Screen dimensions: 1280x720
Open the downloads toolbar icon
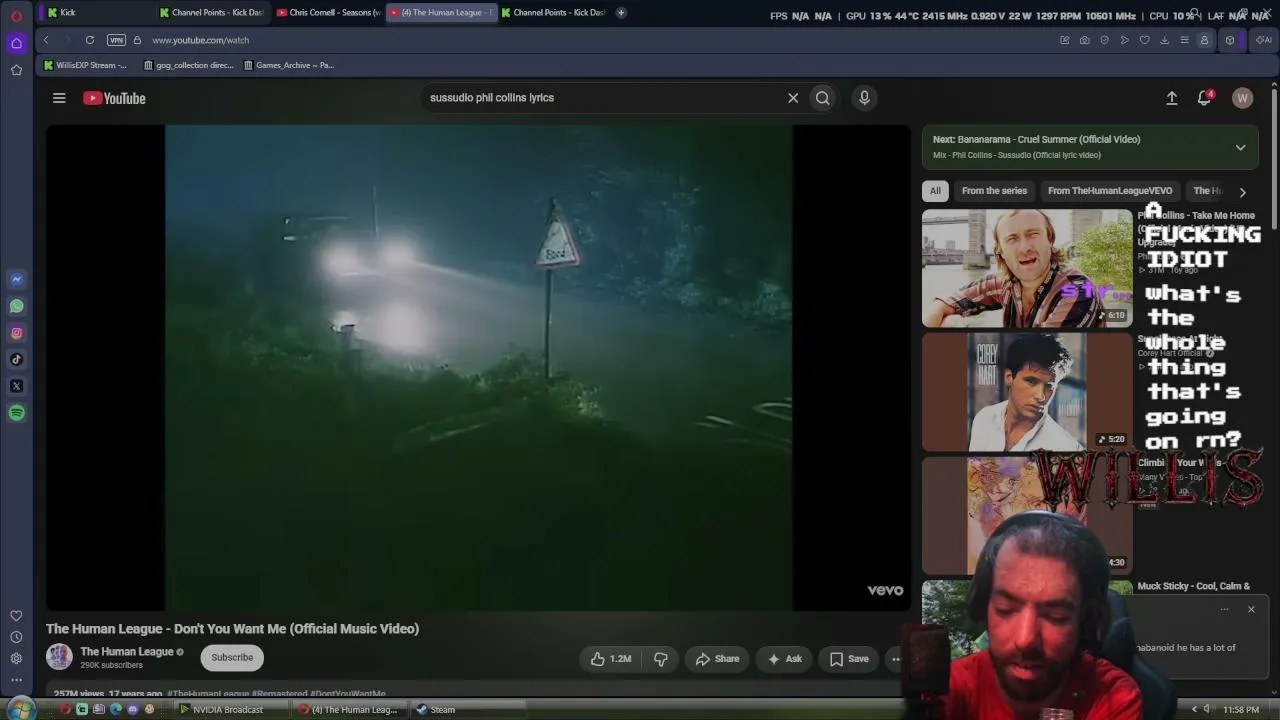1165,40
